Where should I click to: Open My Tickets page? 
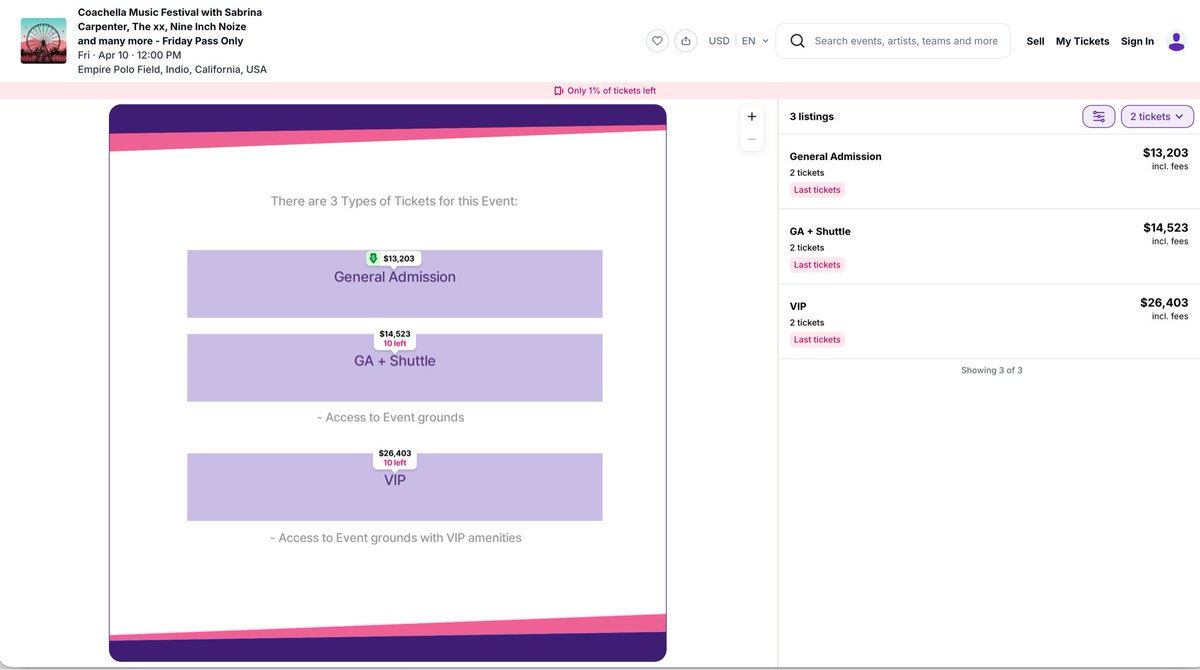pyautogui.click(x=1083, y=41)
